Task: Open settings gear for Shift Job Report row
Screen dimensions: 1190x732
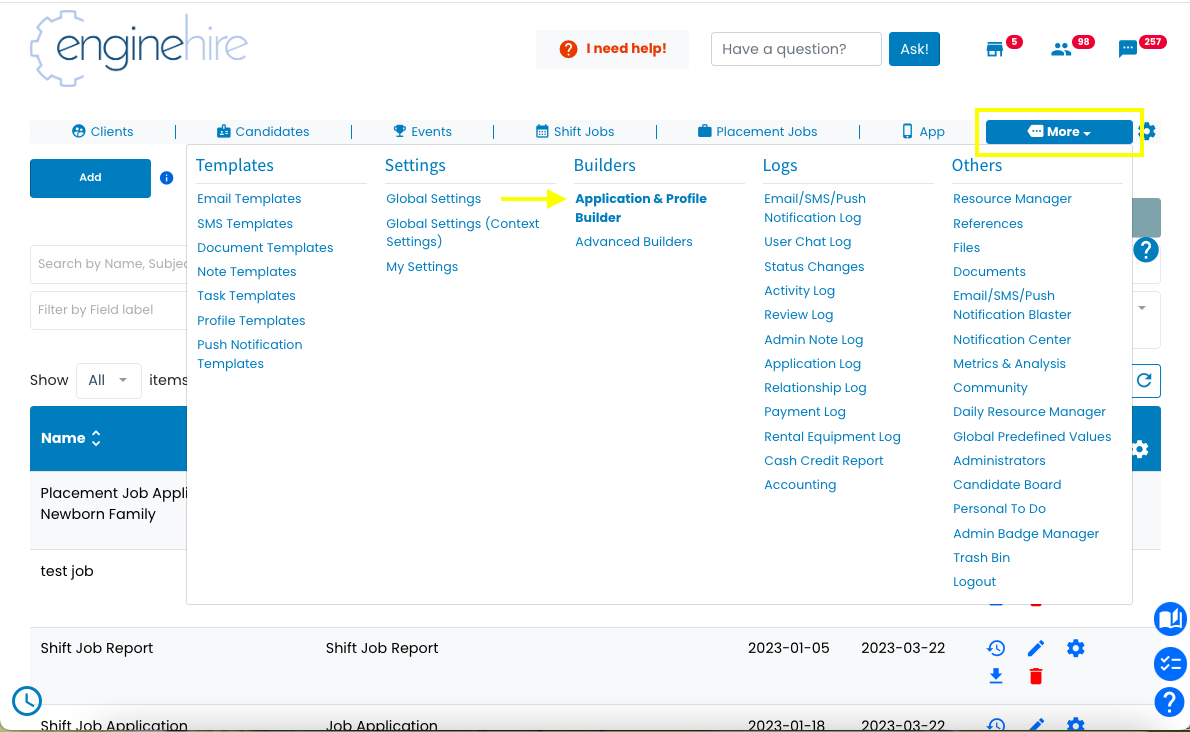Action: coord(1075,649)
